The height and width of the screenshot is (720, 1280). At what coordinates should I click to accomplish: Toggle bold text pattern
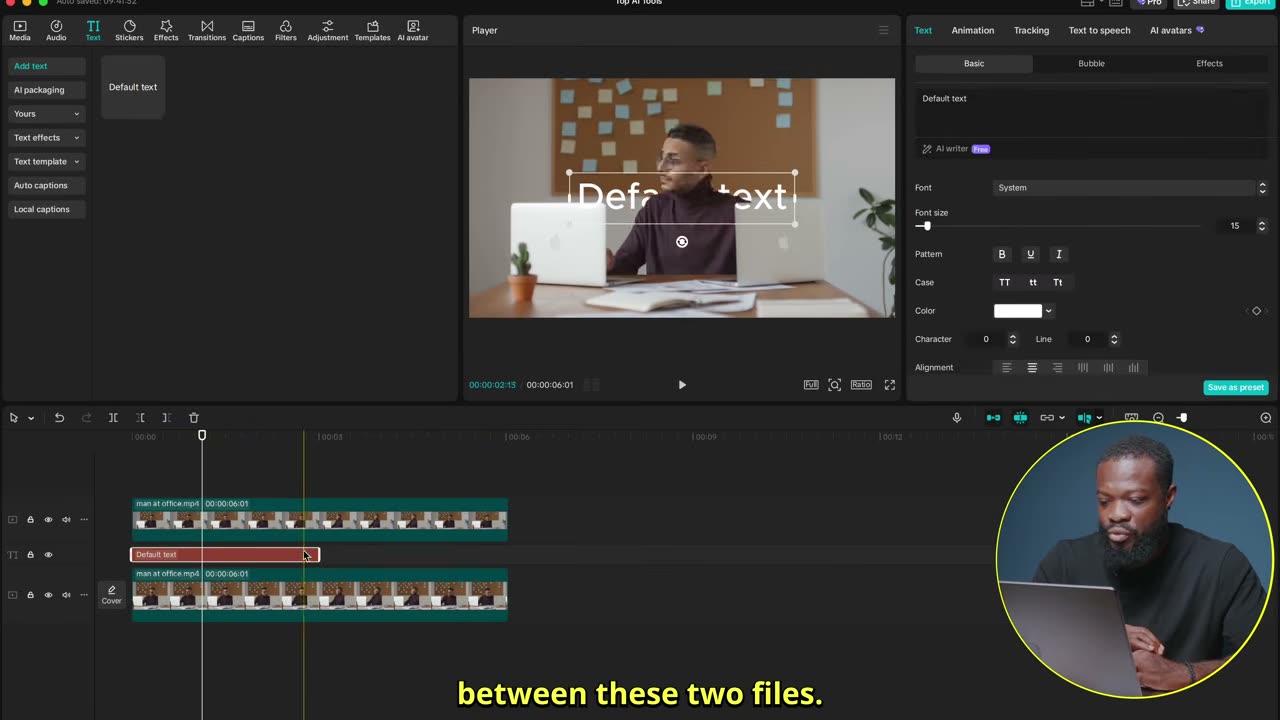[1002, 254]
